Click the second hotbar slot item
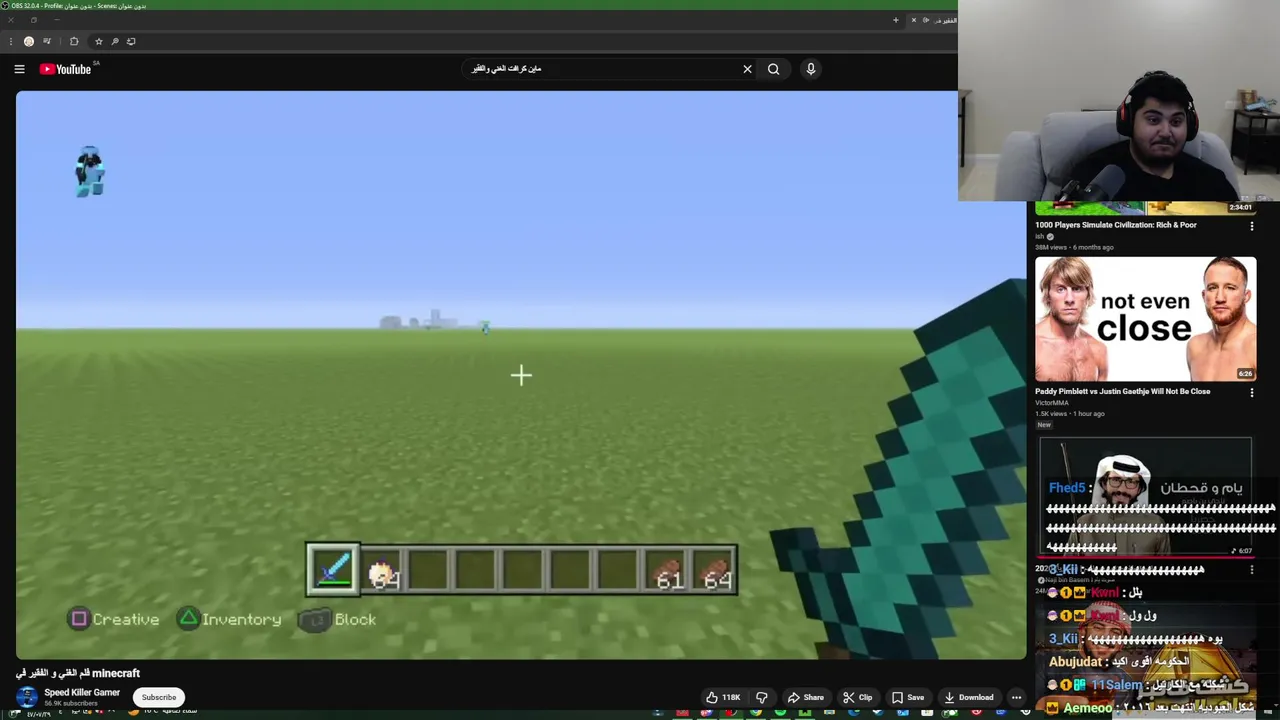1280x720 pixels. [382, 572]
